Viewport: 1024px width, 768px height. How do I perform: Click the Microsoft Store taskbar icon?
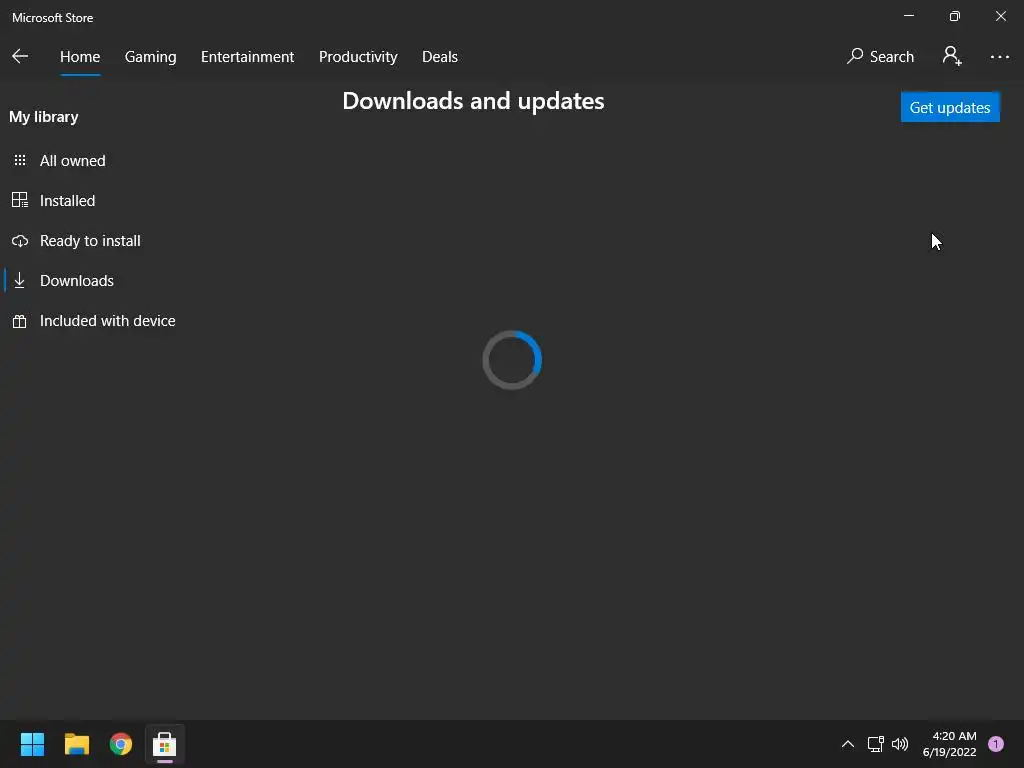click(165, 744)
